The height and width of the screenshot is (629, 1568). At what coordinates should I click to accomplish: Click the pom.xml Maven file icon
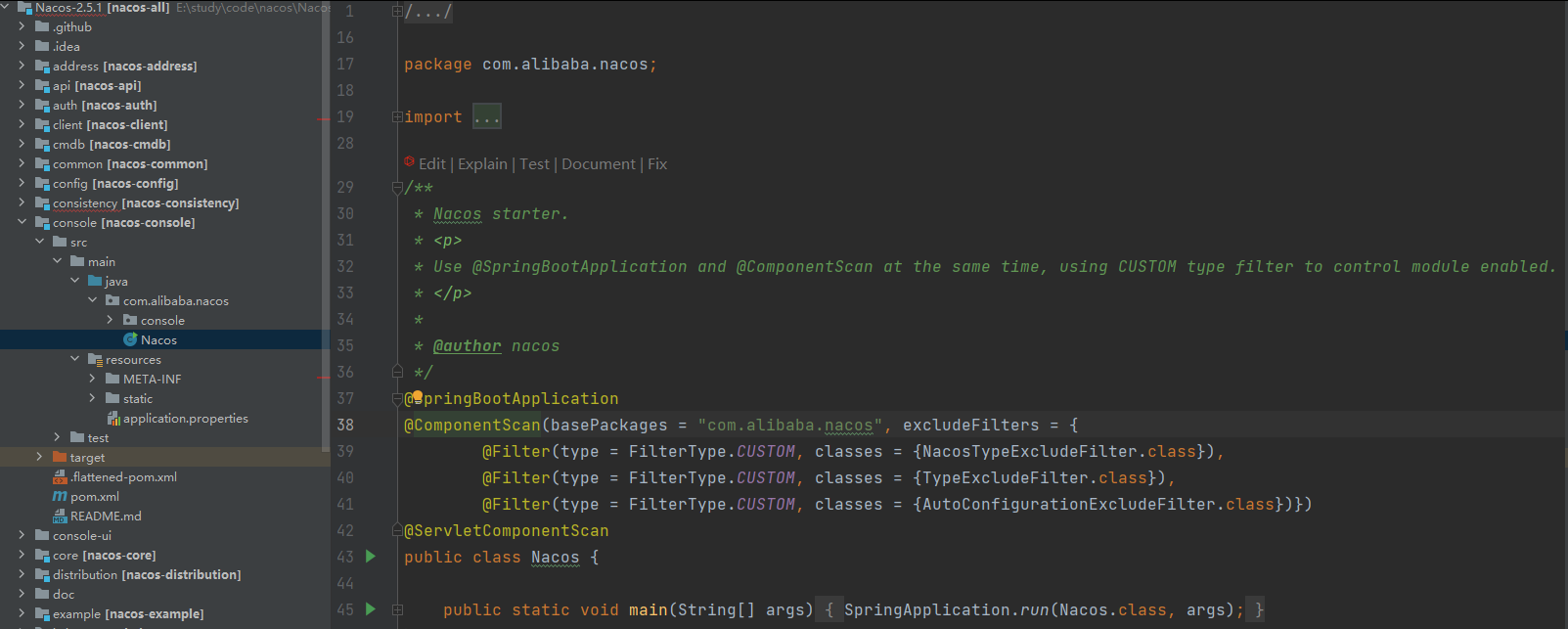[60, 496]
